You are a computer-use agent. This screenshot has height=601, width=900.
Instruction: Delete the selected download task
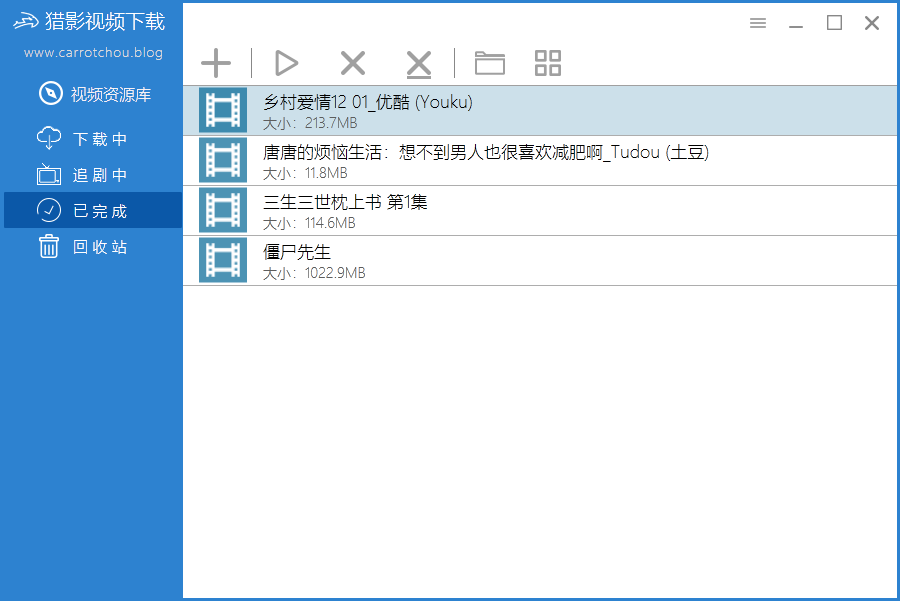tap(352, 63)
